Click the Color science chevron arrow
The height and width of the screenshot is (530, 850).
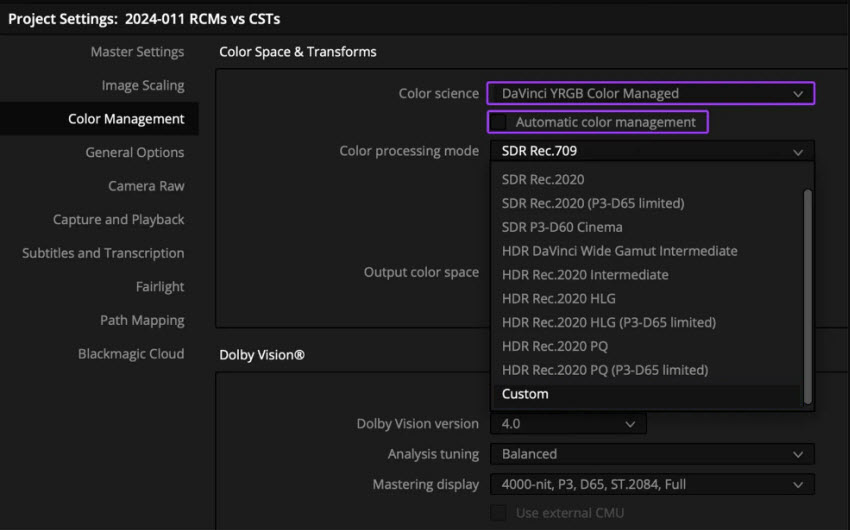coord(798,94)
